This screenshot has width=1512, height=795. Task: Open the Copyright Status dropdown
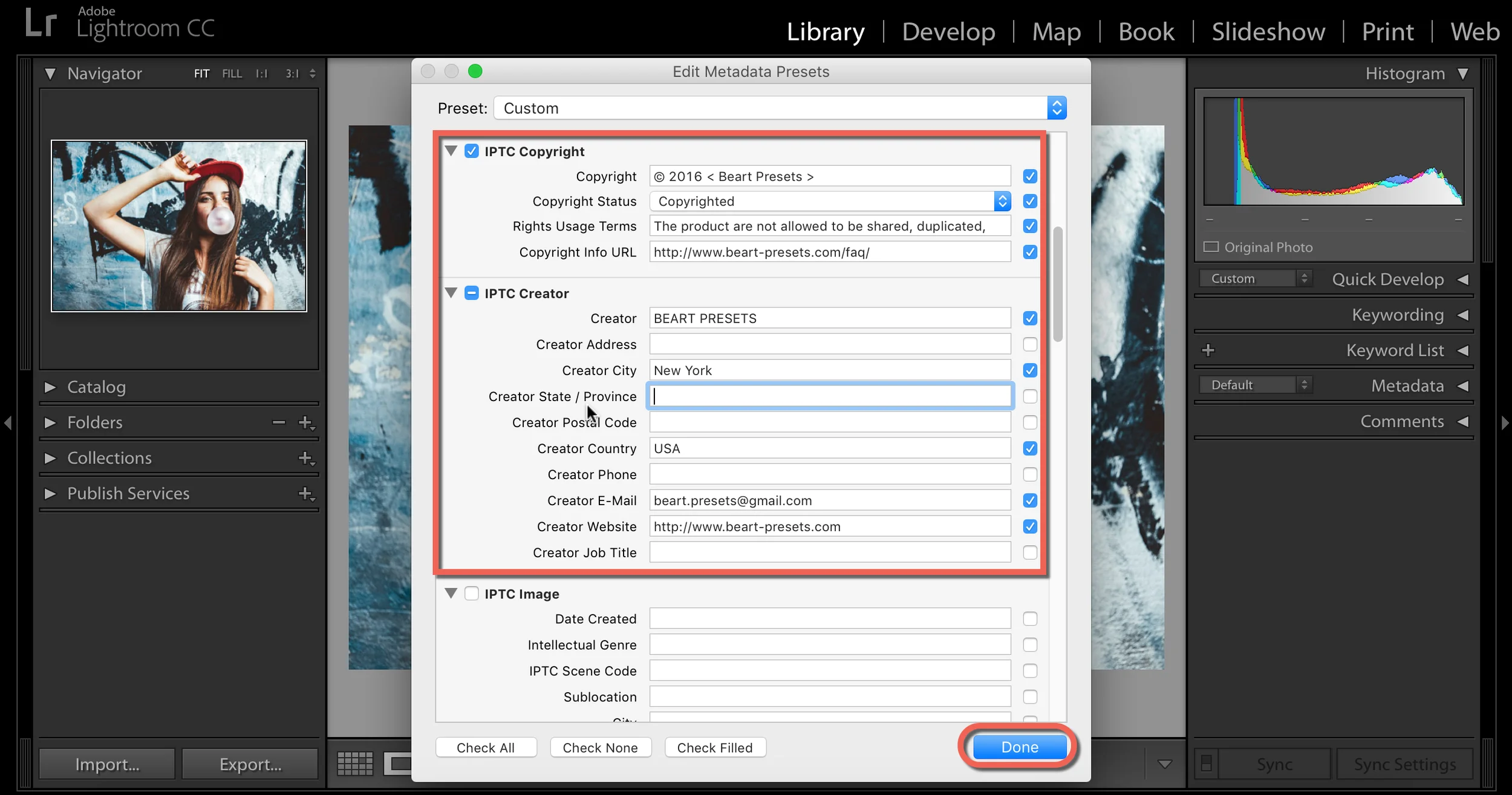(x=830, y=201)
